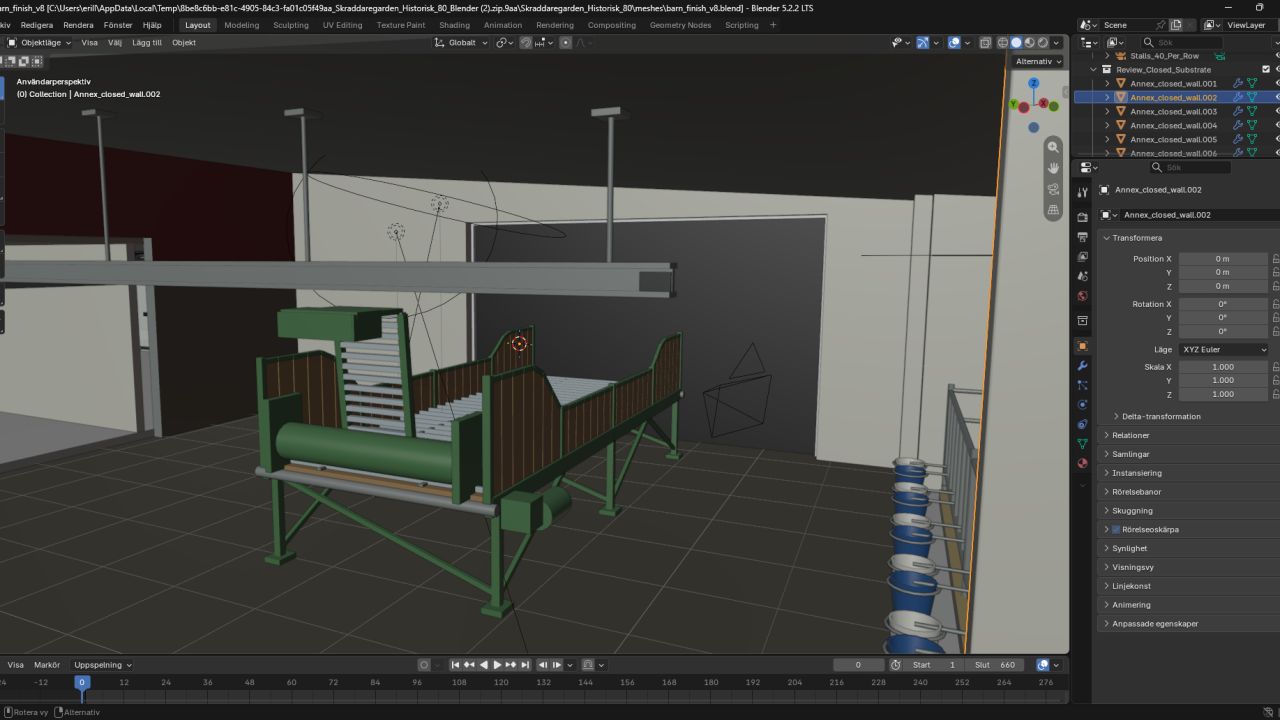Open the Particles properties tab icon
The width and height of the screenshot is (1280, 720).
[1082, 385]
